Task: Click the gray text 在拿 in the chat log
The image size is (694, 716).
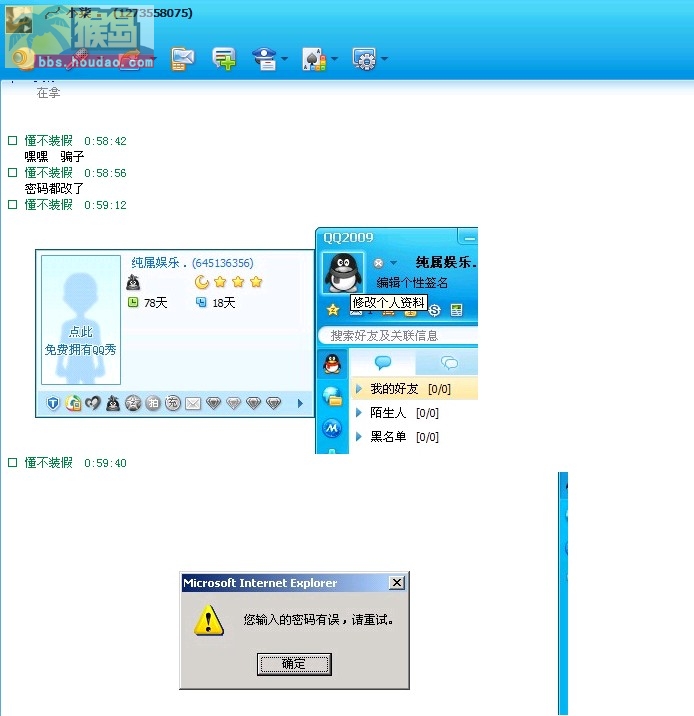Action: point(48,93)
